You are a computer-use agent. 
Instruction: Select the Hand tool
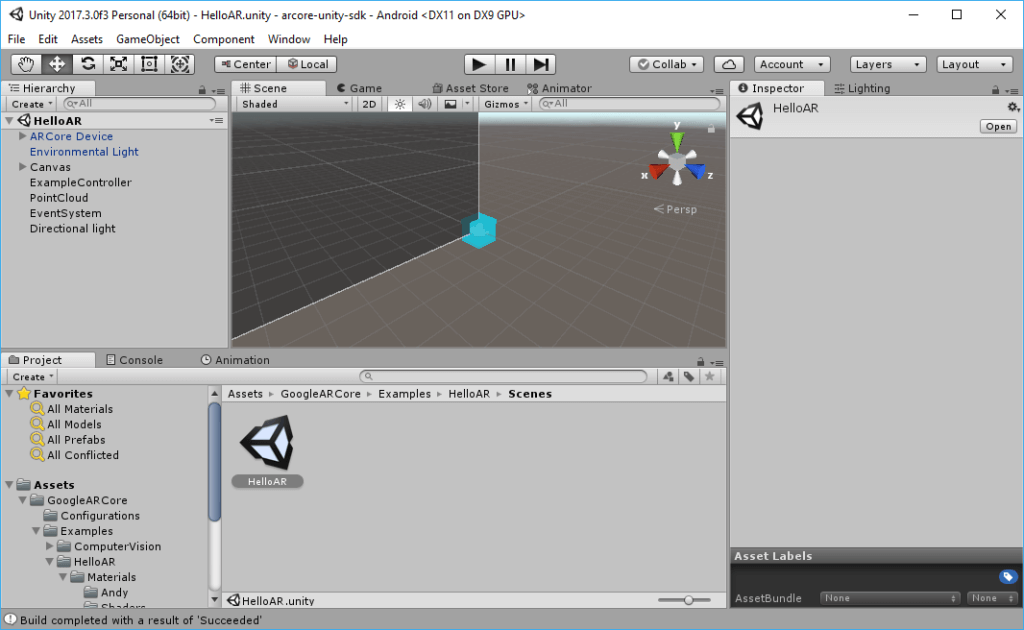click(26, 64)
